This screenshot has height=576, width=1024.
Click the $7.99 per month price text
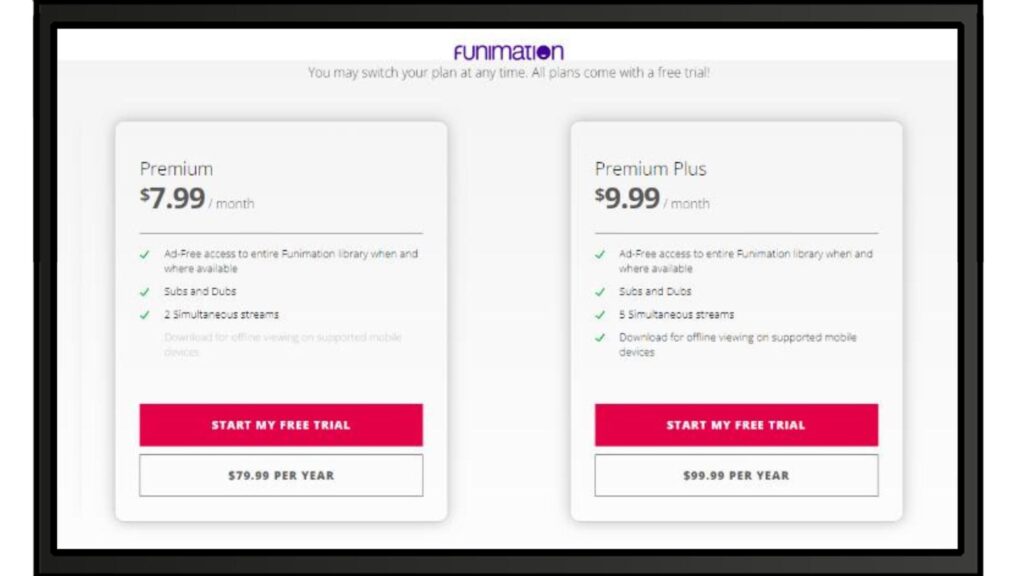pyautogui.click(x=195, y=197)
